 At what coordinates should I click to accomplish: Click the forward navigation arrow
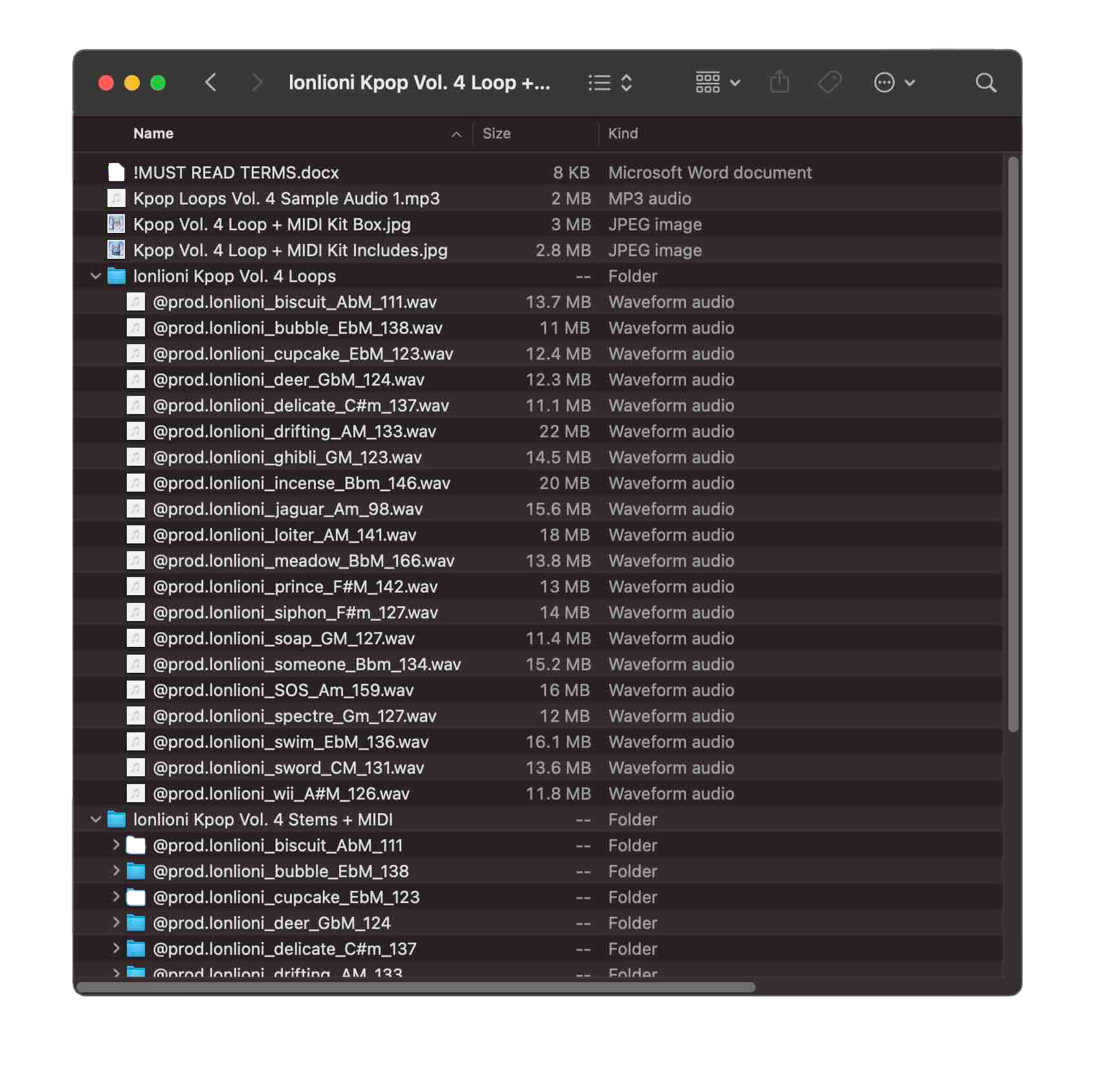257,83
